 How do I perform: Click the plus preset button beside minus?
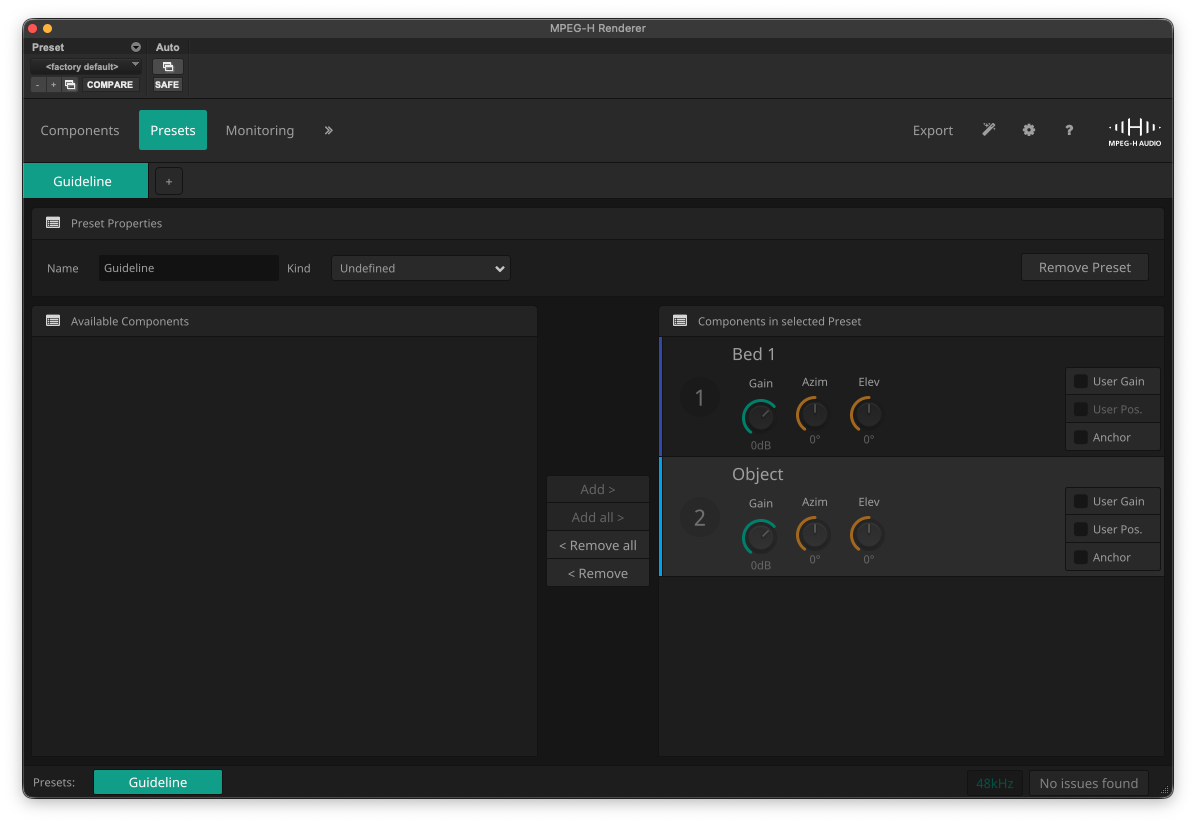(x=53, y=85)
